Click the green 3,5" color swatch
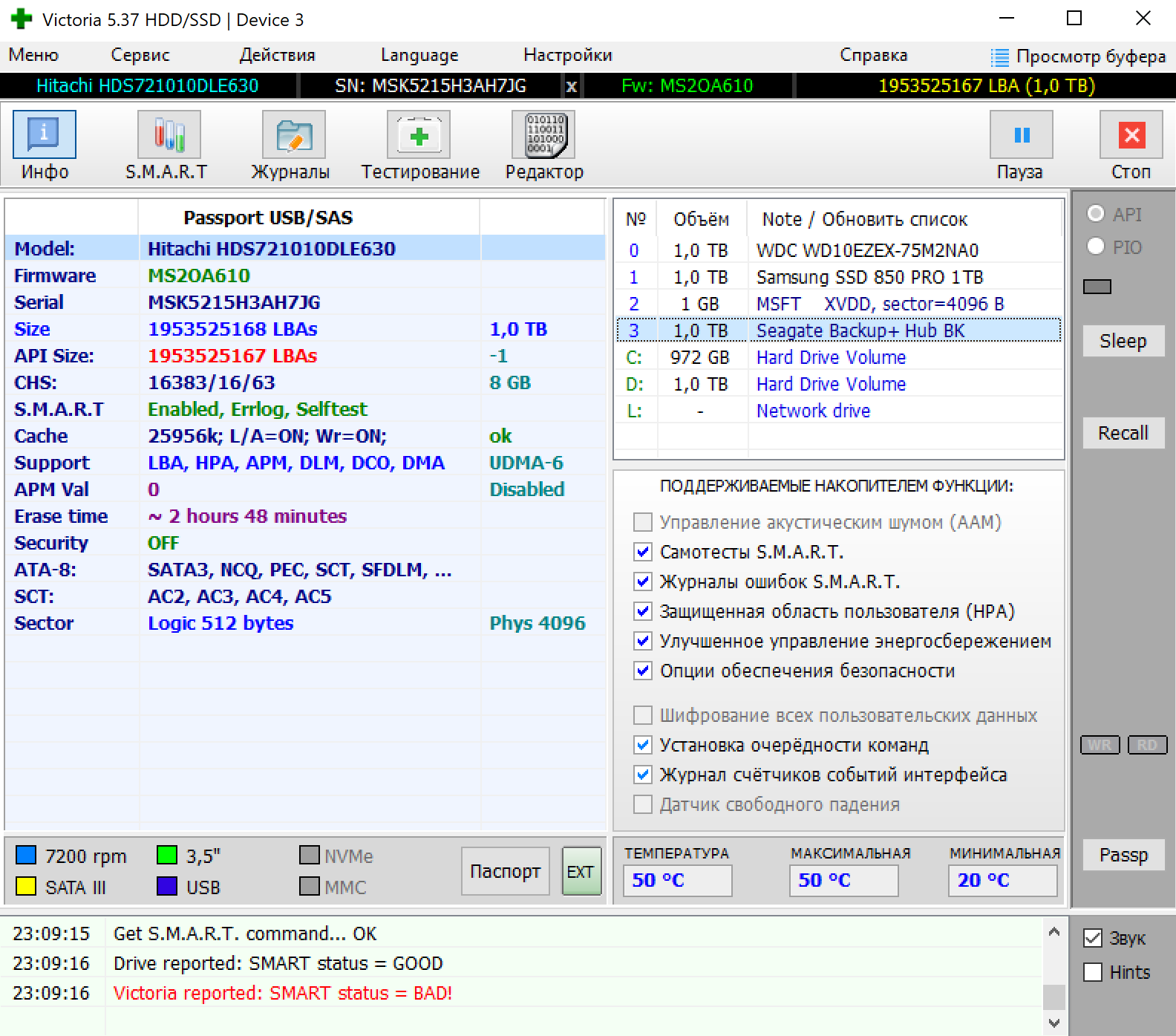This screenshot has width=1176, height=1036. [x=167, y=855]
